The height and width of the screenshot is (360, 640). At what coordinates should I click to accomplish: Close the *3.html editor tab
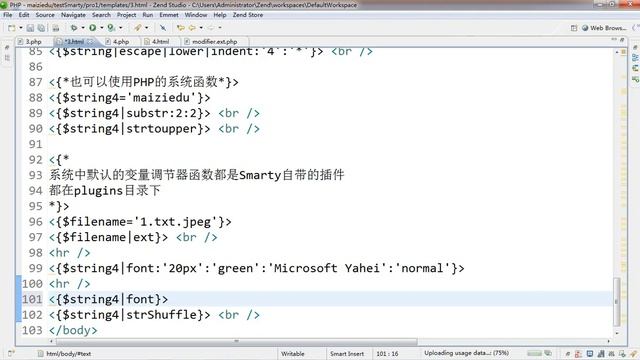[90, 42]
